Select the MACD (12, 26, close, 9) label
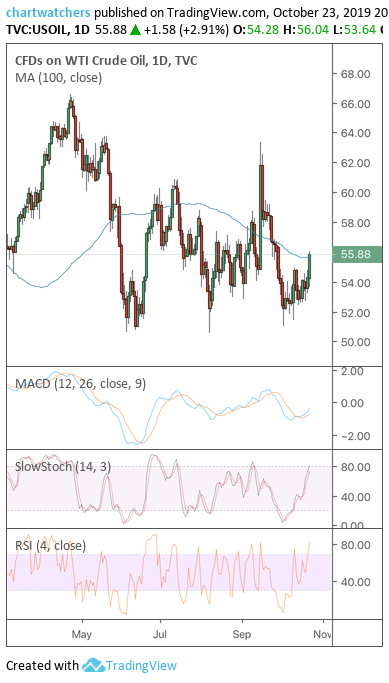Viewport: 389px width, 683px height. pos(81,384)
